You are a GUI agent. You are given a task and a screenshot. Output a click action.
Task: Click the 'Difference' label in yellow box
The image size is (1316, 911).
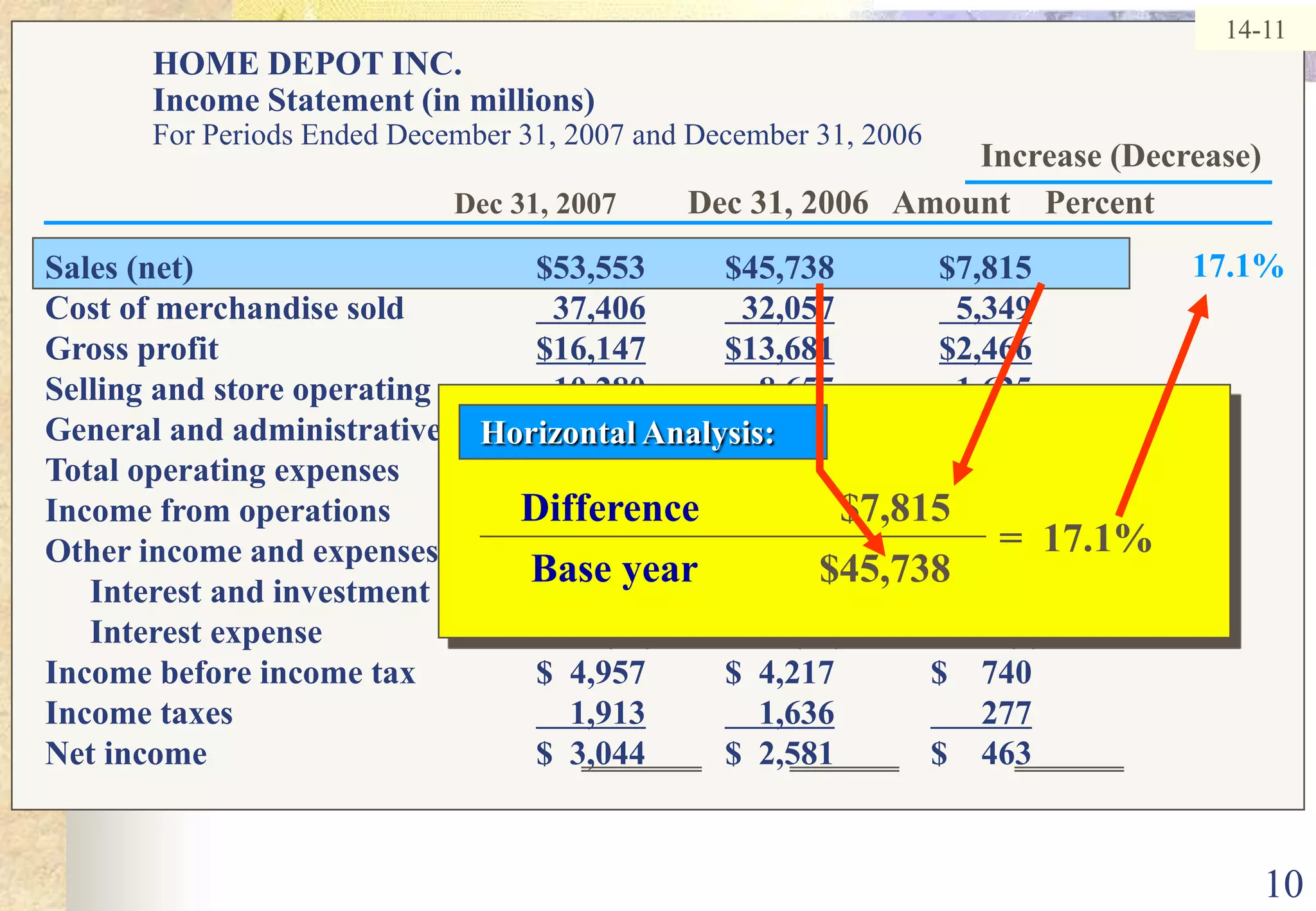(610, 508)
